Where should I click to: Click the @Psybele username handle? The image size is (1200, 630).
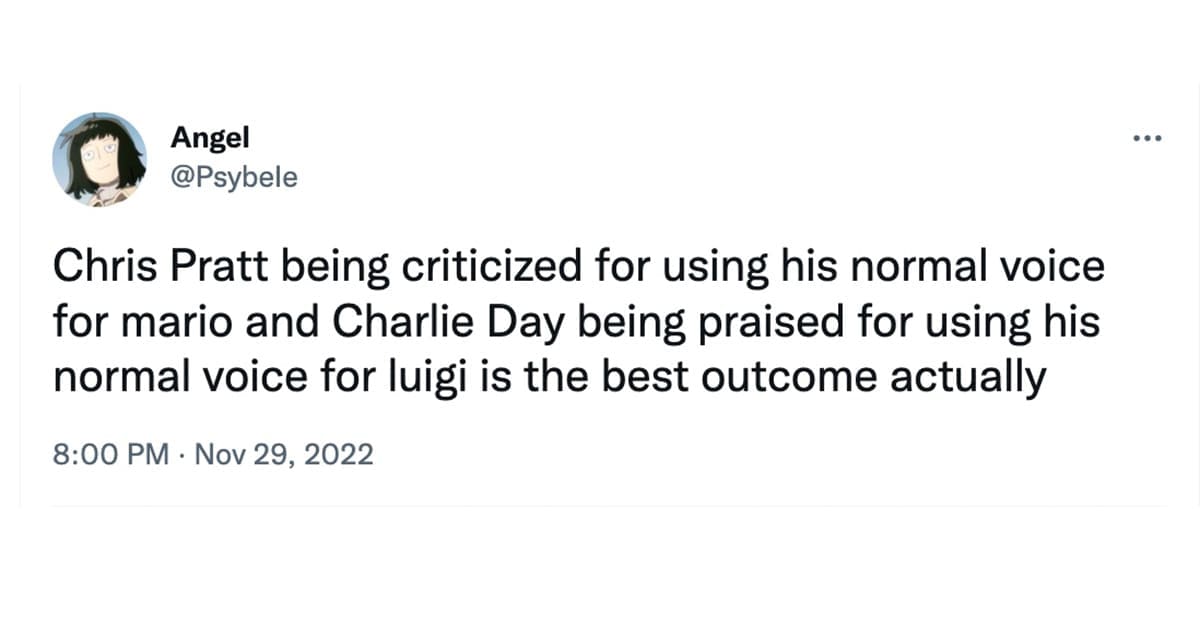[234, 180]
